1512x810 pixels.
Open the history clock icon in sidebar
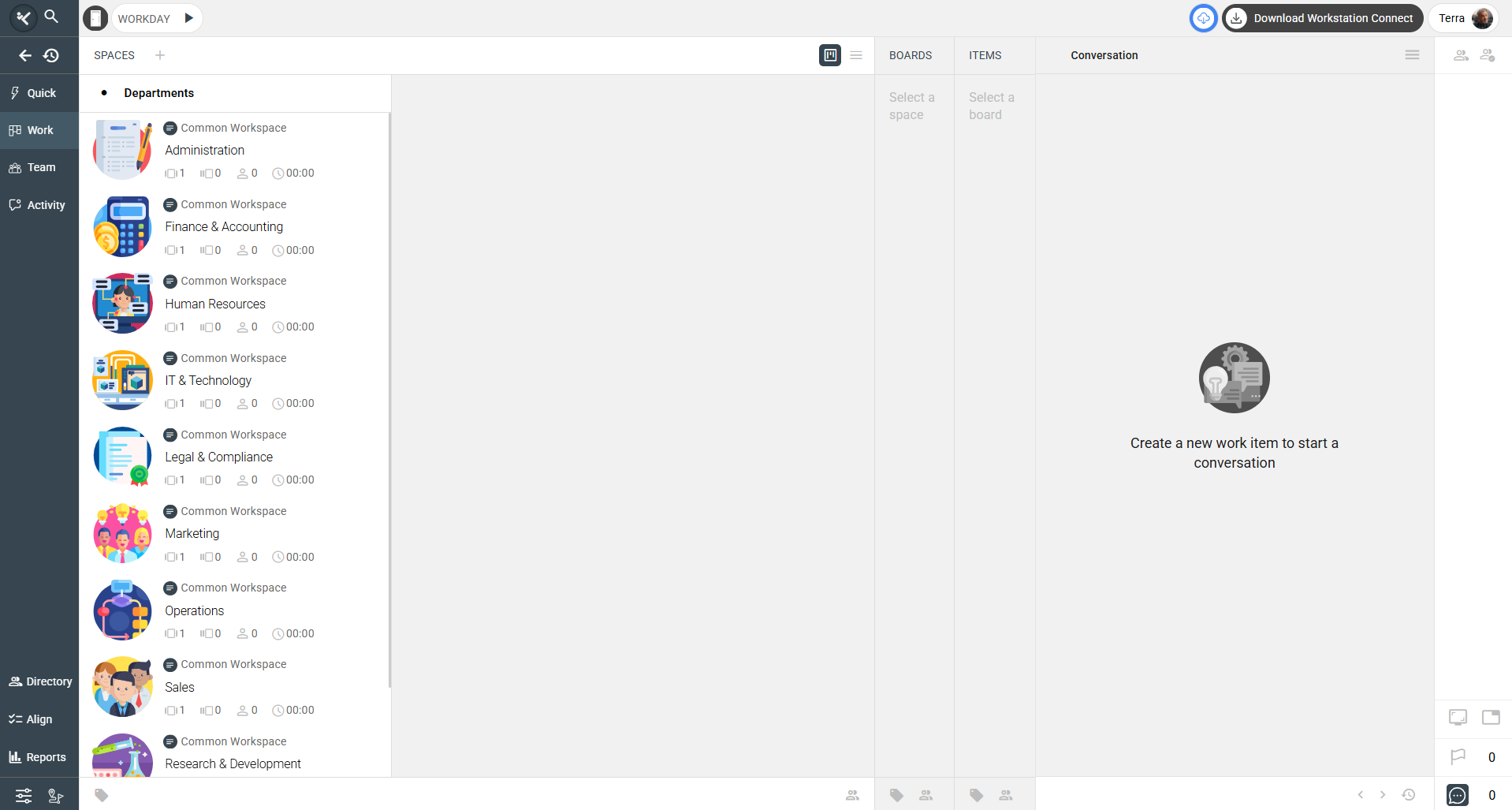pos(51,55)
